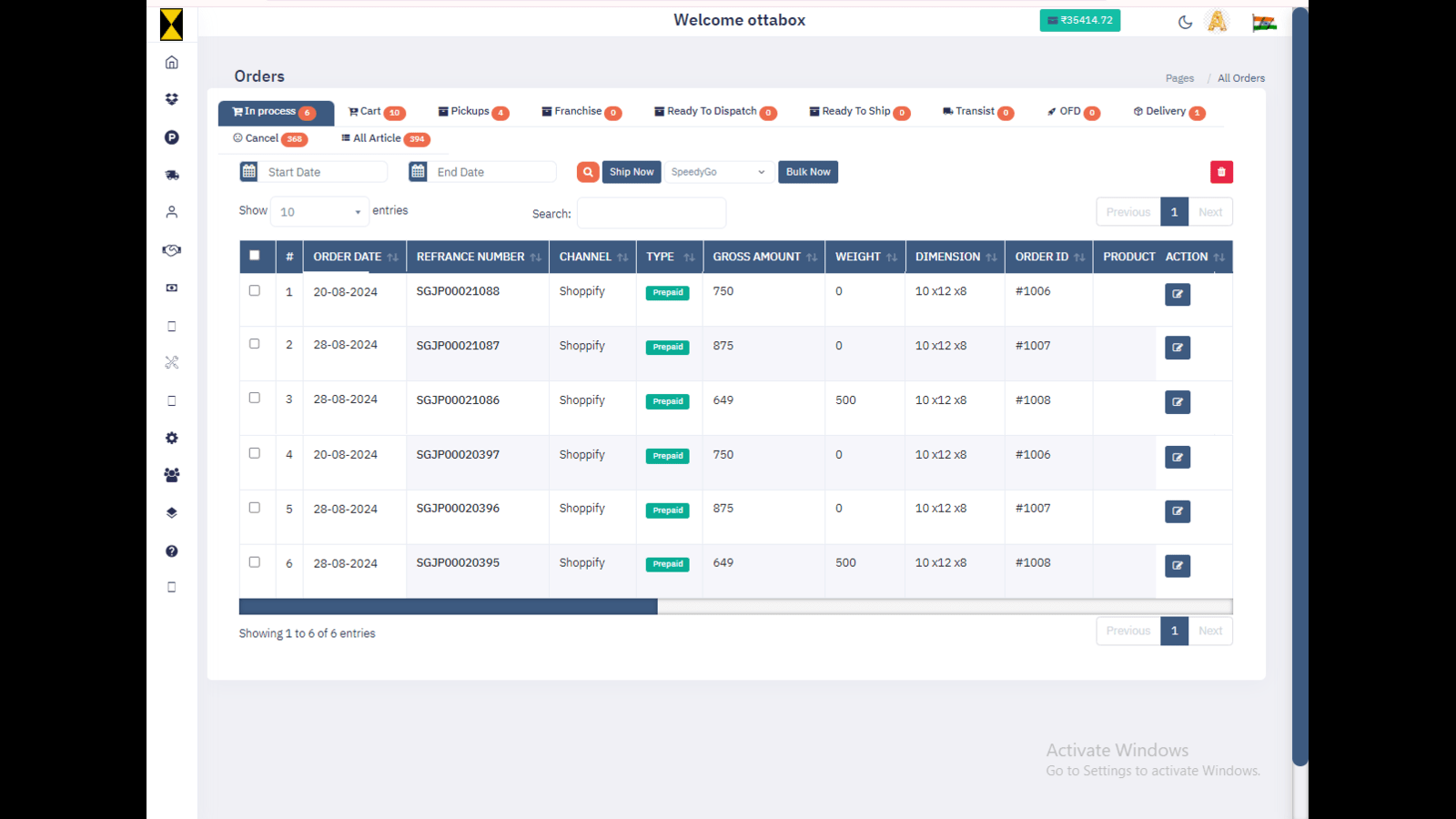Open the handshake partners icon in sidebar
This screenshot has height=819, width=1456.
click(x=171, y=249)
